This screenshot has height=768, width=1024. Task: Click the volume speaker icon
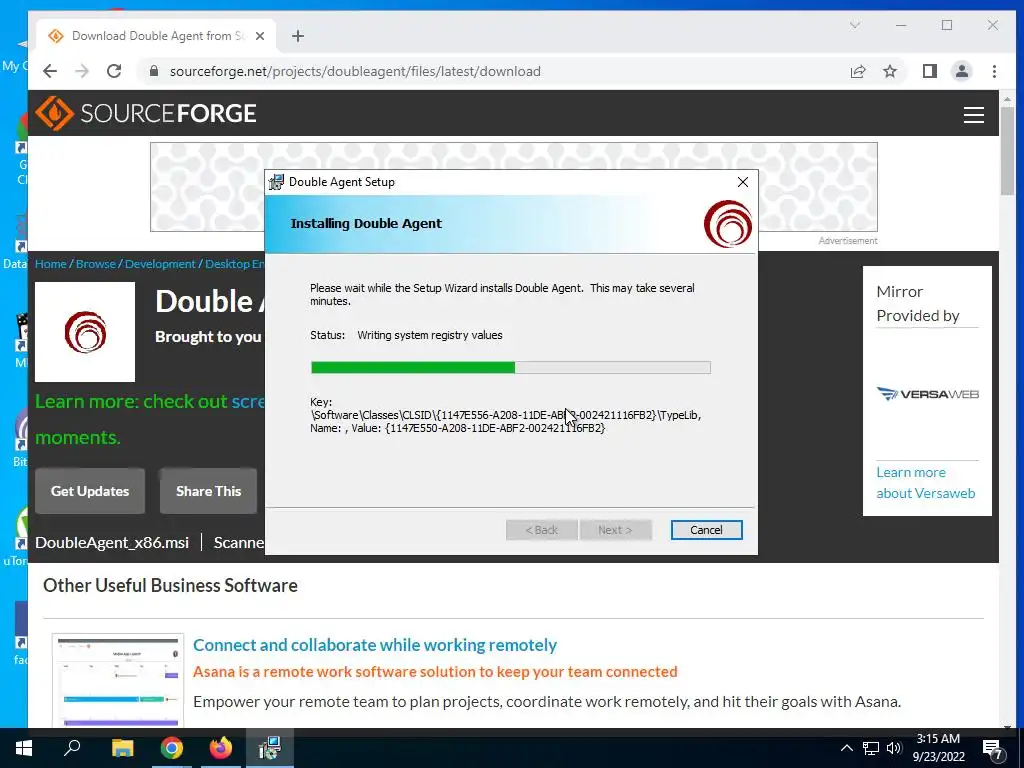tap(894, 748)
